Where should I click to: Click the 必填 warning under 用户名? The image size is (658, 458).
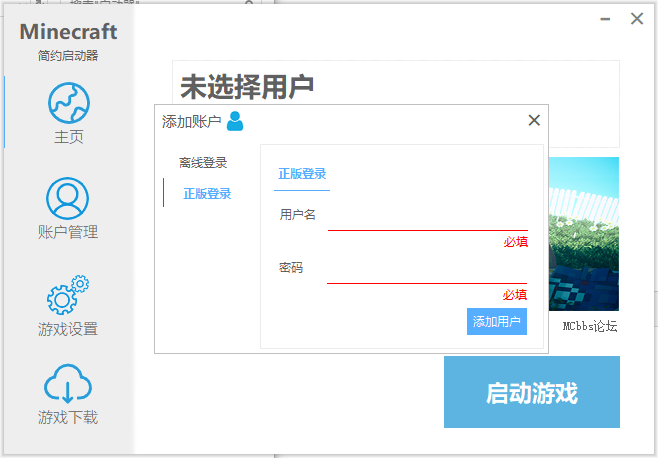coord(516,242)
